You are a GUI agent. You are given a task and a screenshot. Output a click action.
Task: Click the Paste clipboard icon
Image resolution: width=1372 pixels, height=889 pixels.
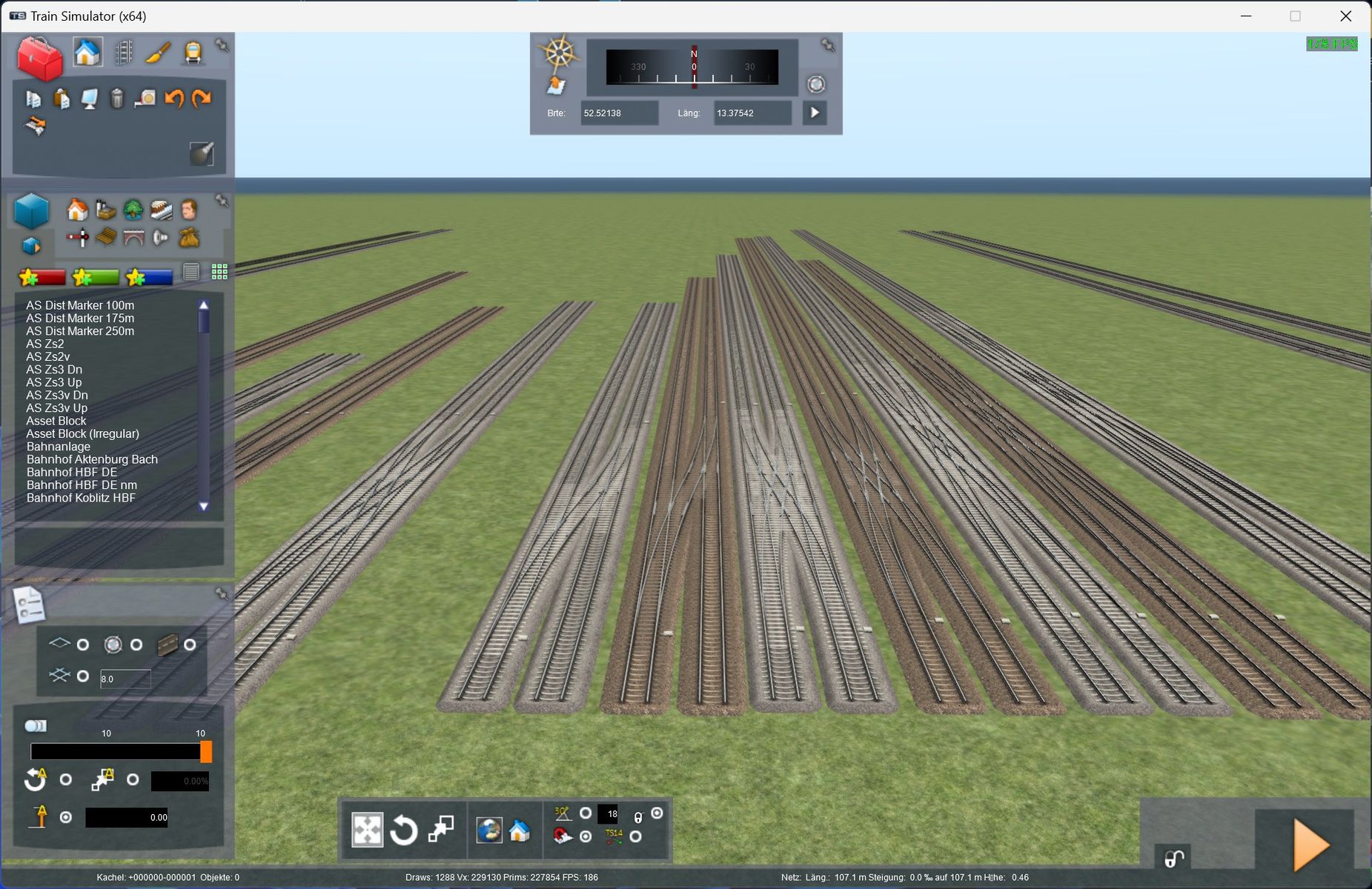62,99
